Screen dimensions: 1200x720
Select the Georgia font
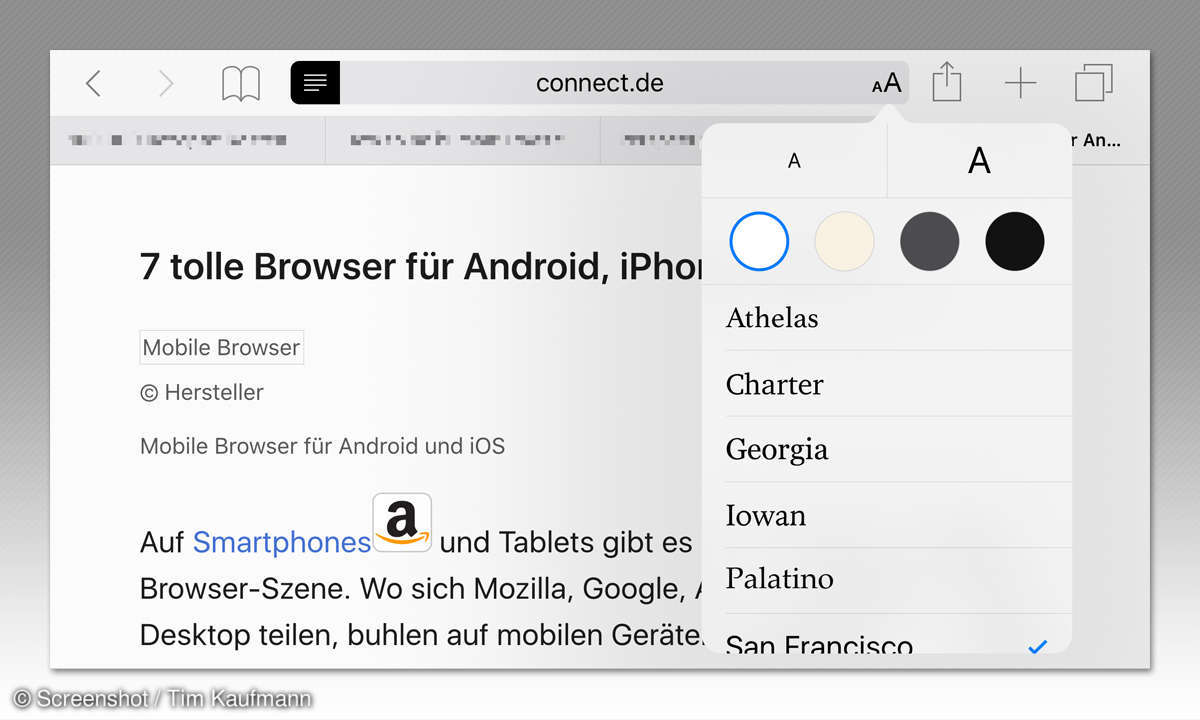[887, 450]
